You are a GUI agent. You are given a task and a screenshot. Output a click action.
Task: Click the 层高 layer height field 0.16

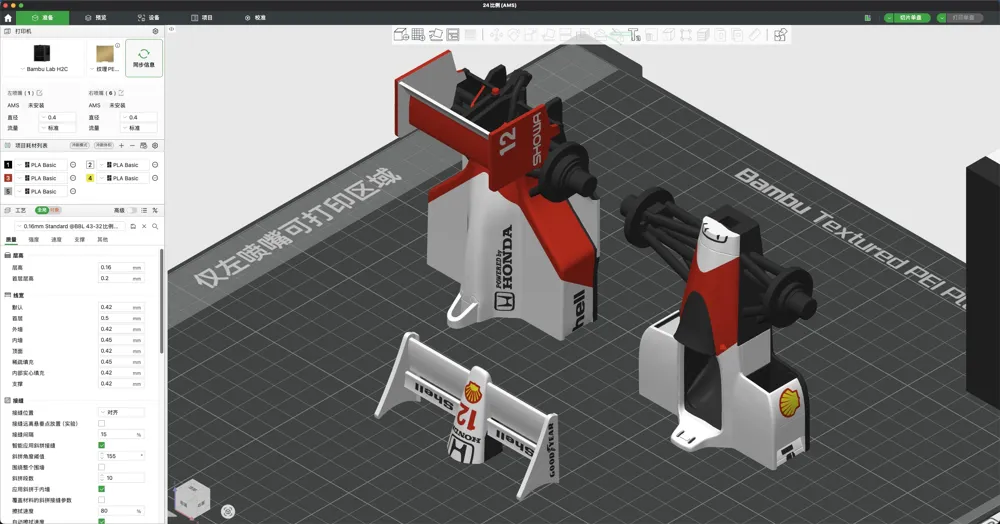click(x=121, y=268)
